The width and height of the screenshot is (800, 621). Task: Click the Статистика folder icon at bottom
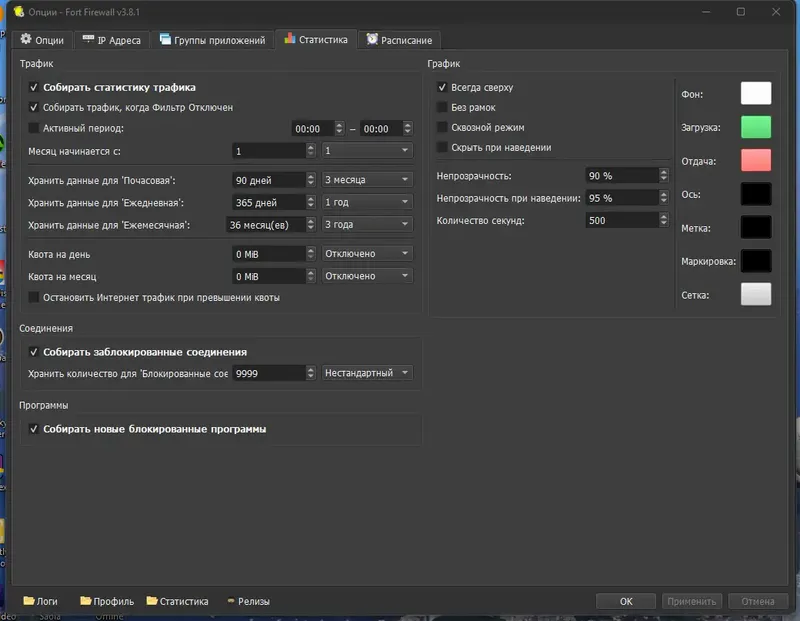coord(152,601)
